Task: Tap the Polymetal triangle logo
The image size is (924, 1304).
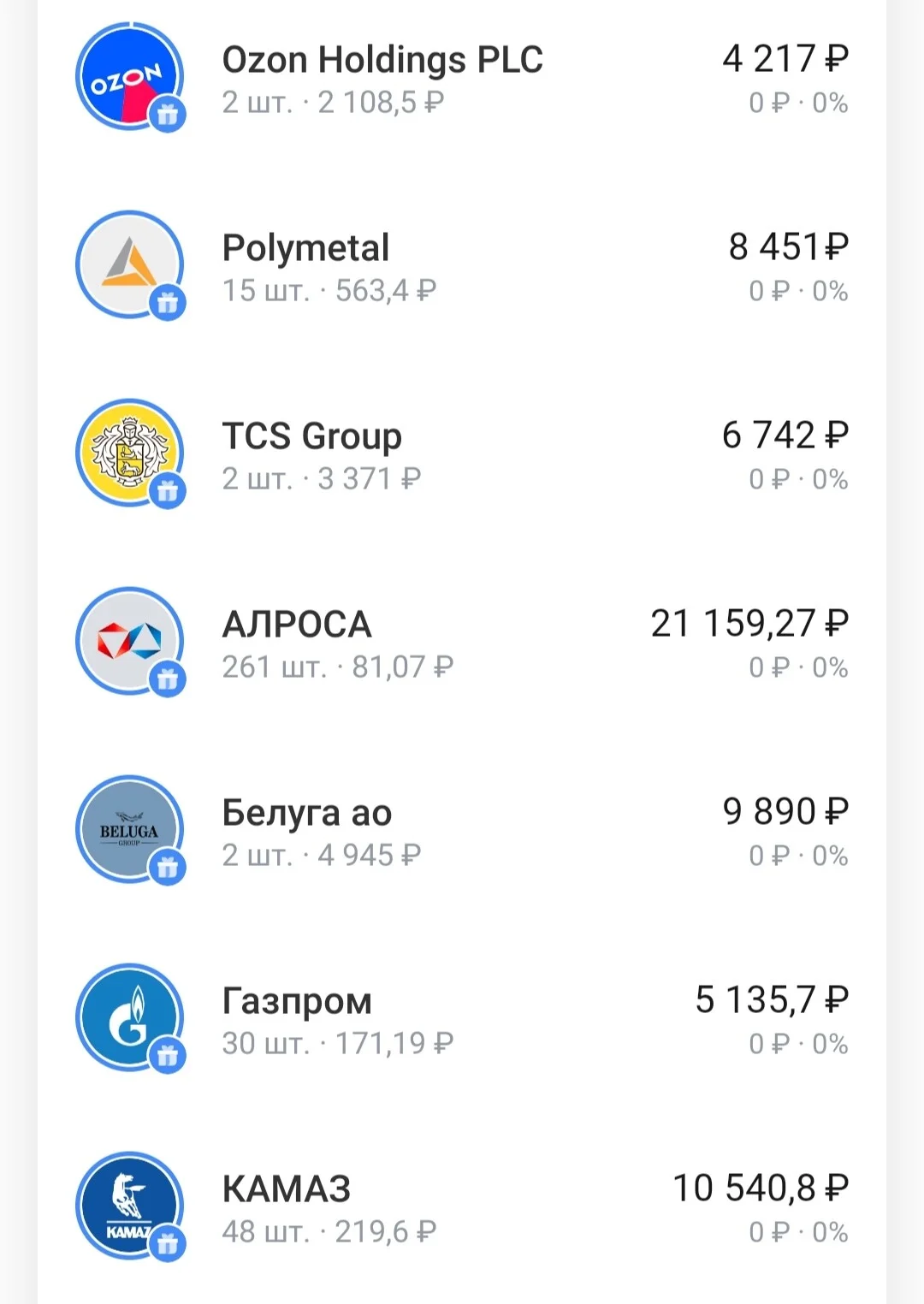Action: coord(129,264)
